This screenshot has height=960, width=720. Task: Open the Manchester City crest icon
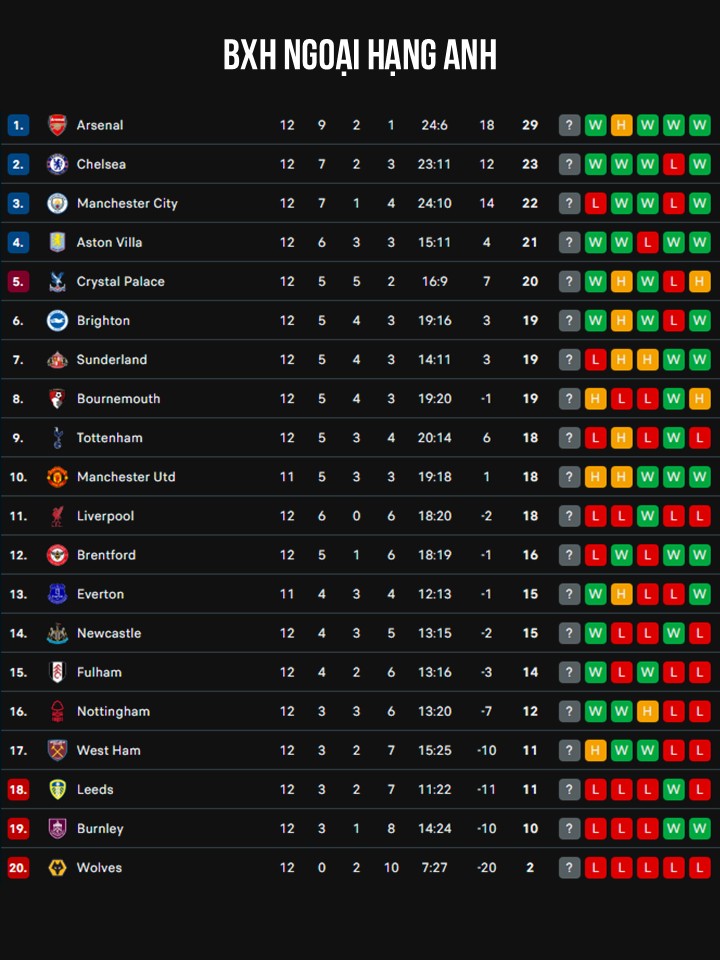click(x=57, y=203)
